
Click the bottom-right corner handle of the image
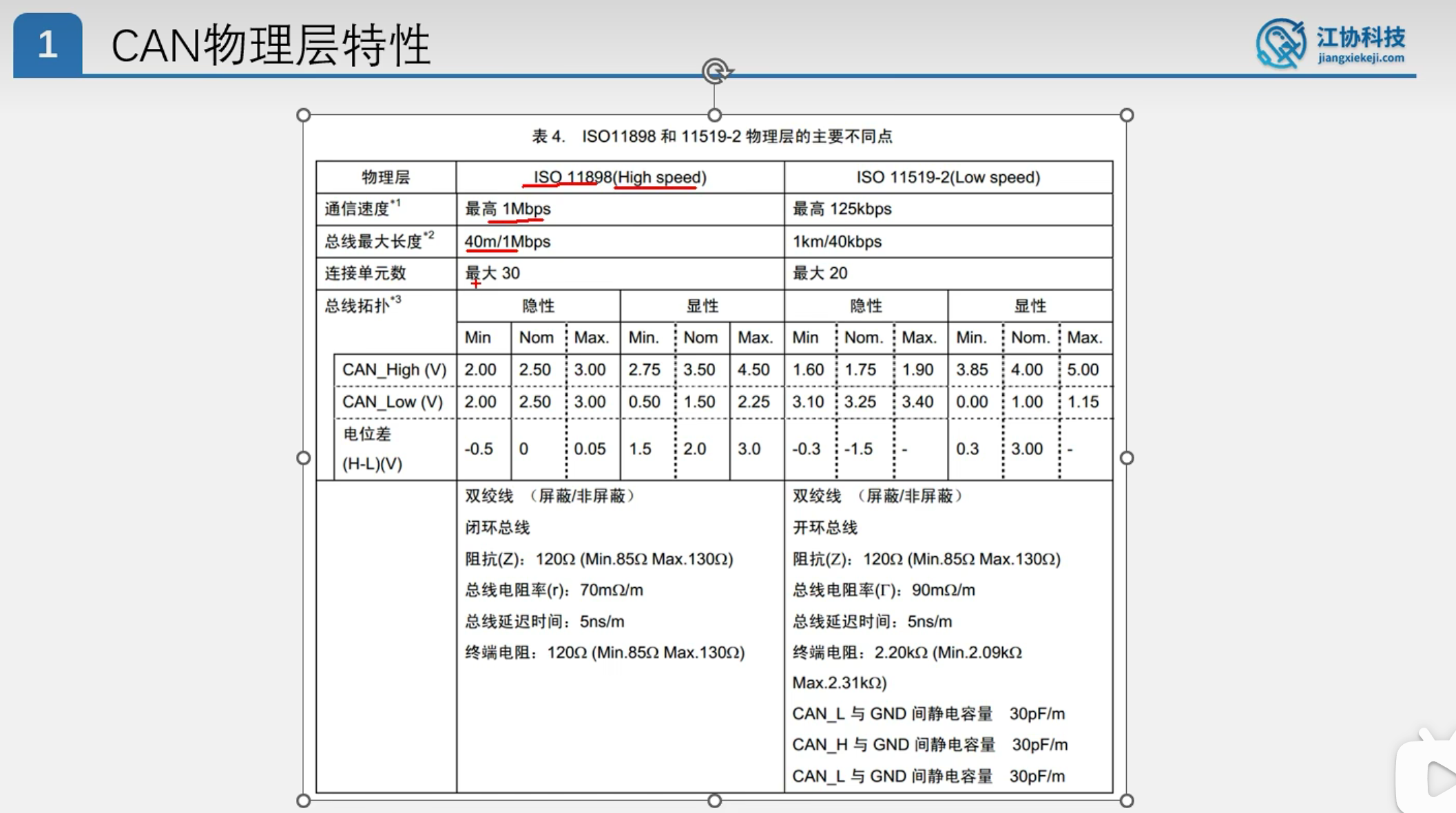click(x=1127, y=801)
